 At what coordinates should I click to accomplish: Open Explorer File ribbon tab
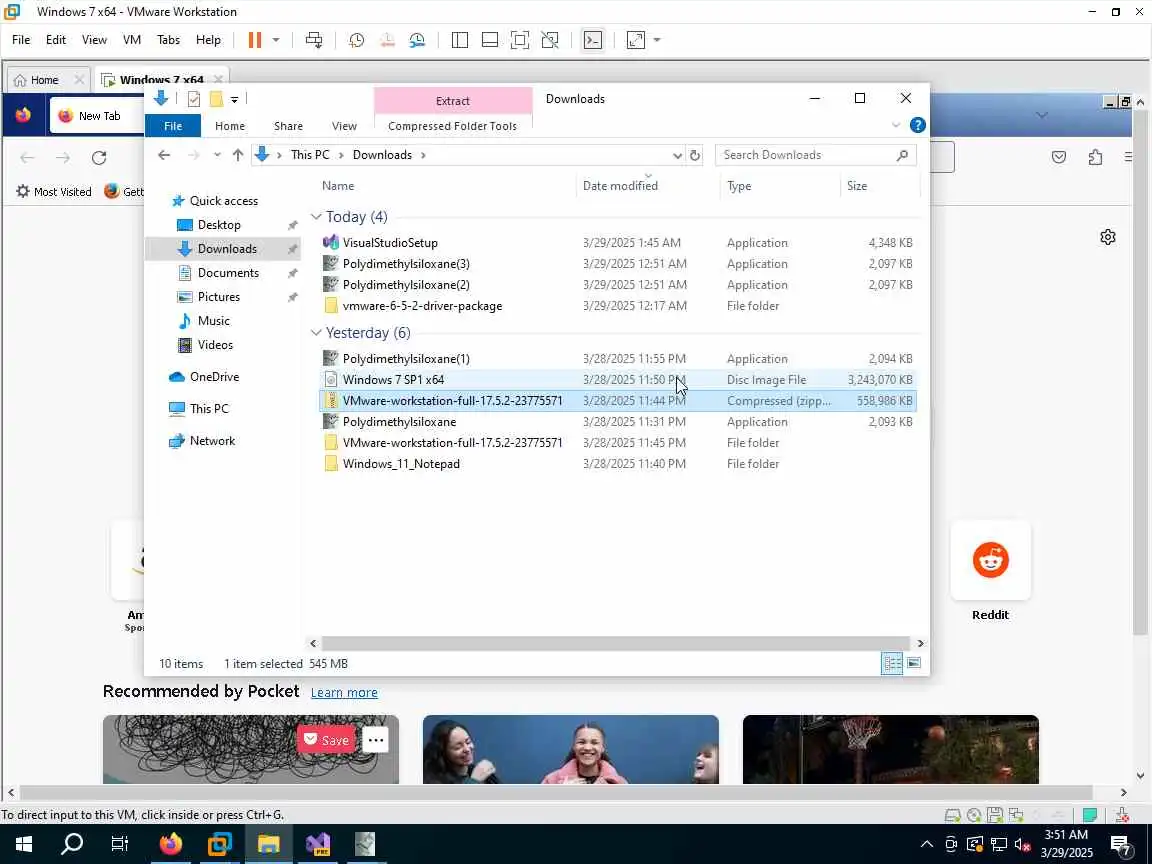173,126
